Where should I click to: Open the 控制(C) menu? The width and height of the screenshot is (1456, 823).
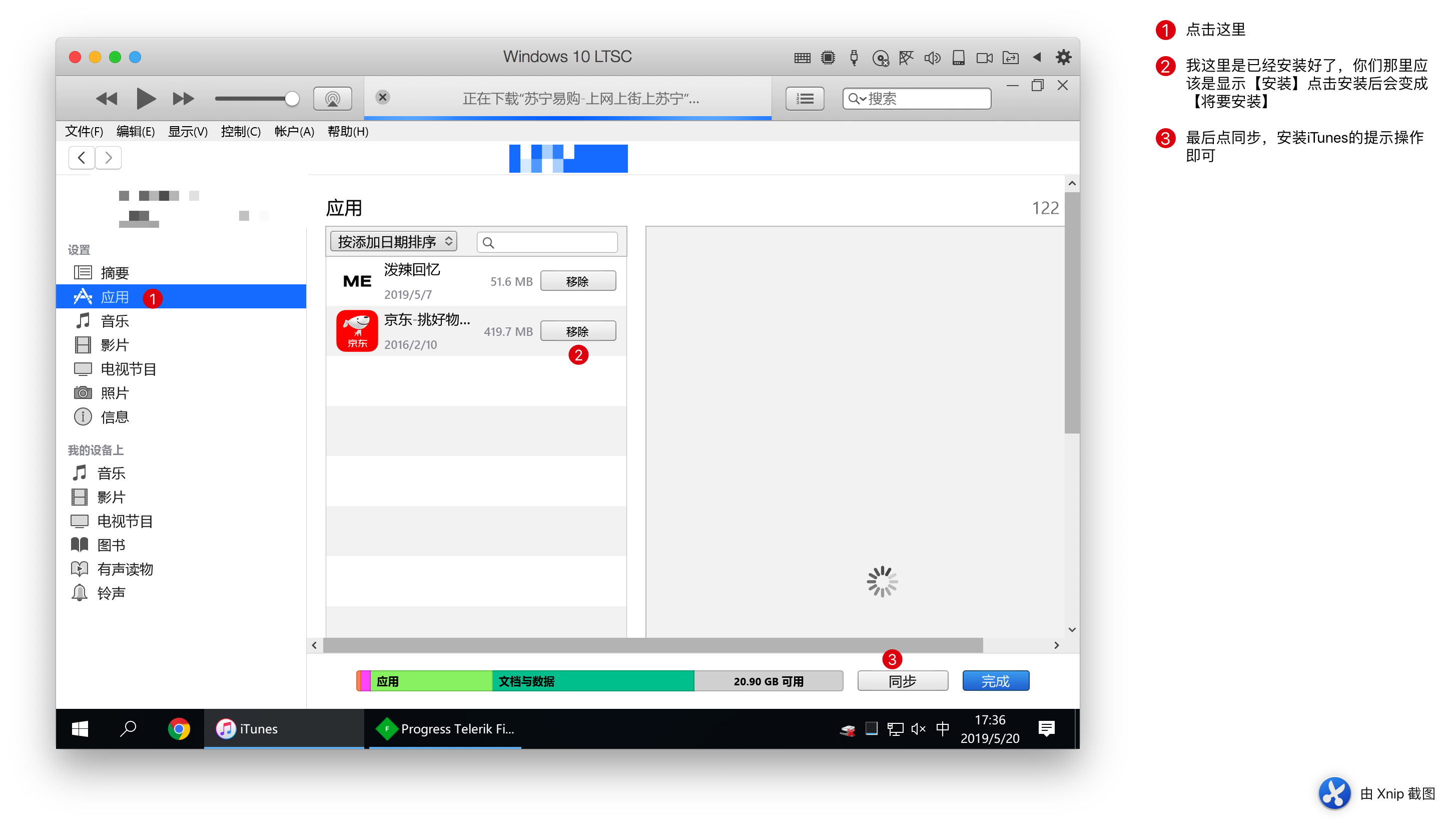(241, 132)
